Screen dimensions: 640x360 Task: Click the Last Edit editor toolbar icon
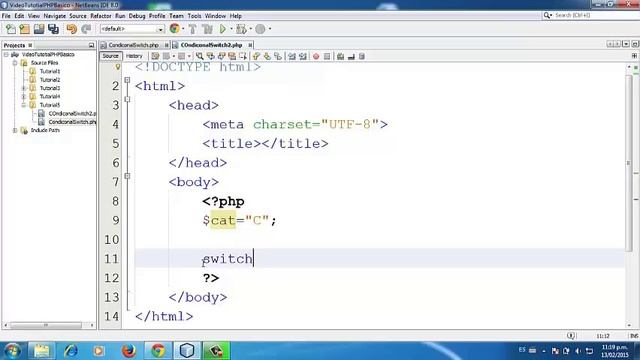[x=155, y=56]
